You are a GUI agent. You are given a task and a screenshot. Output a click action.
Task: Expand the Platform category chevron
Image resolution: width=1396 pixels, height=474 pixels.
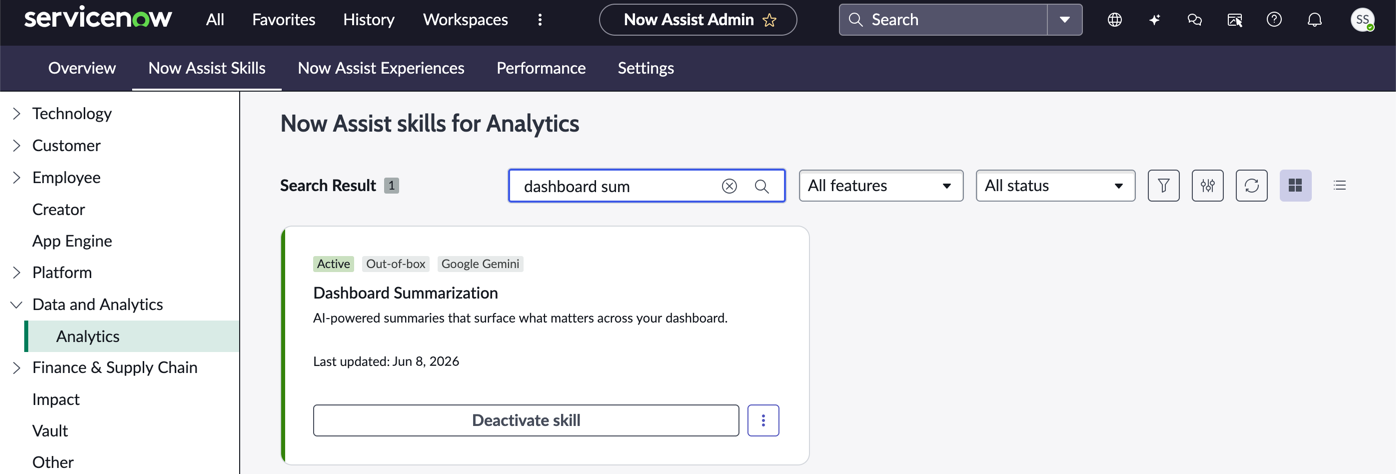click(x=16, y=273)
